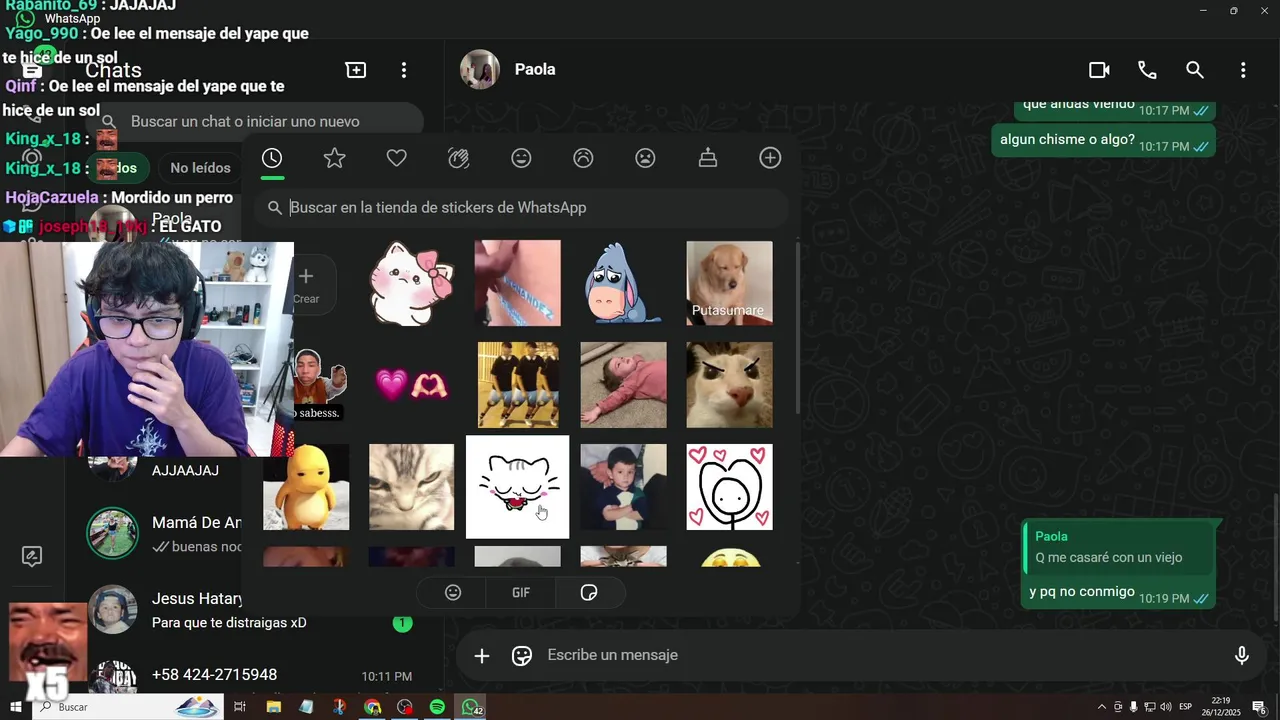Show hidden system tray icons

1102,707
